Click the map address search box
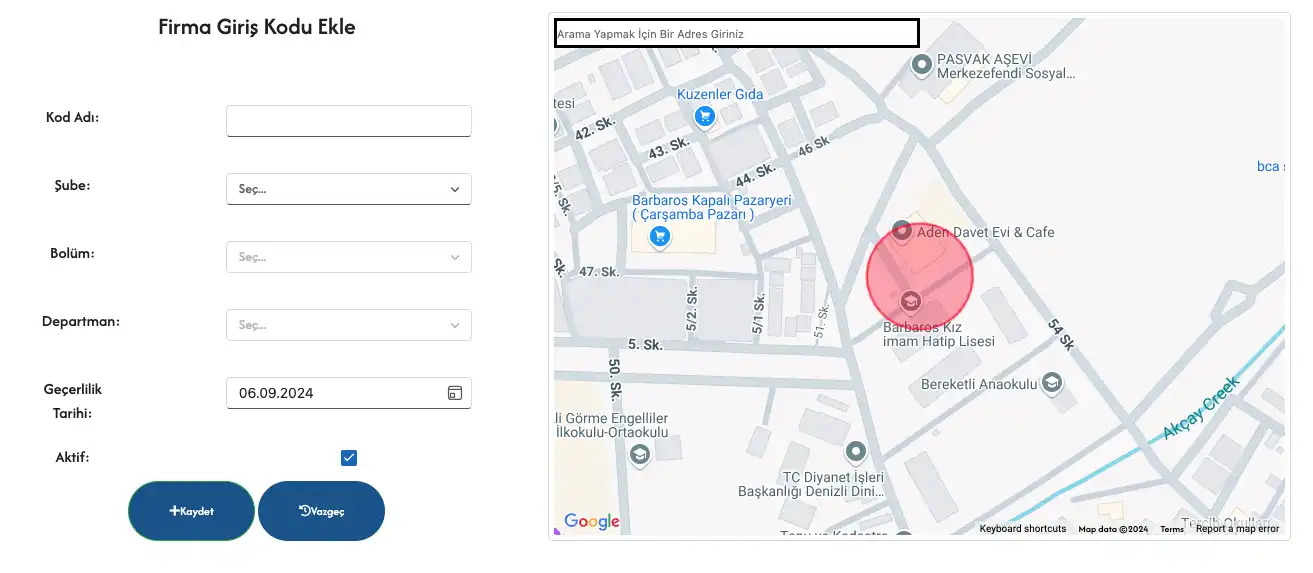The height and width of the screenshot is (573, 1313). pos(736,33)
